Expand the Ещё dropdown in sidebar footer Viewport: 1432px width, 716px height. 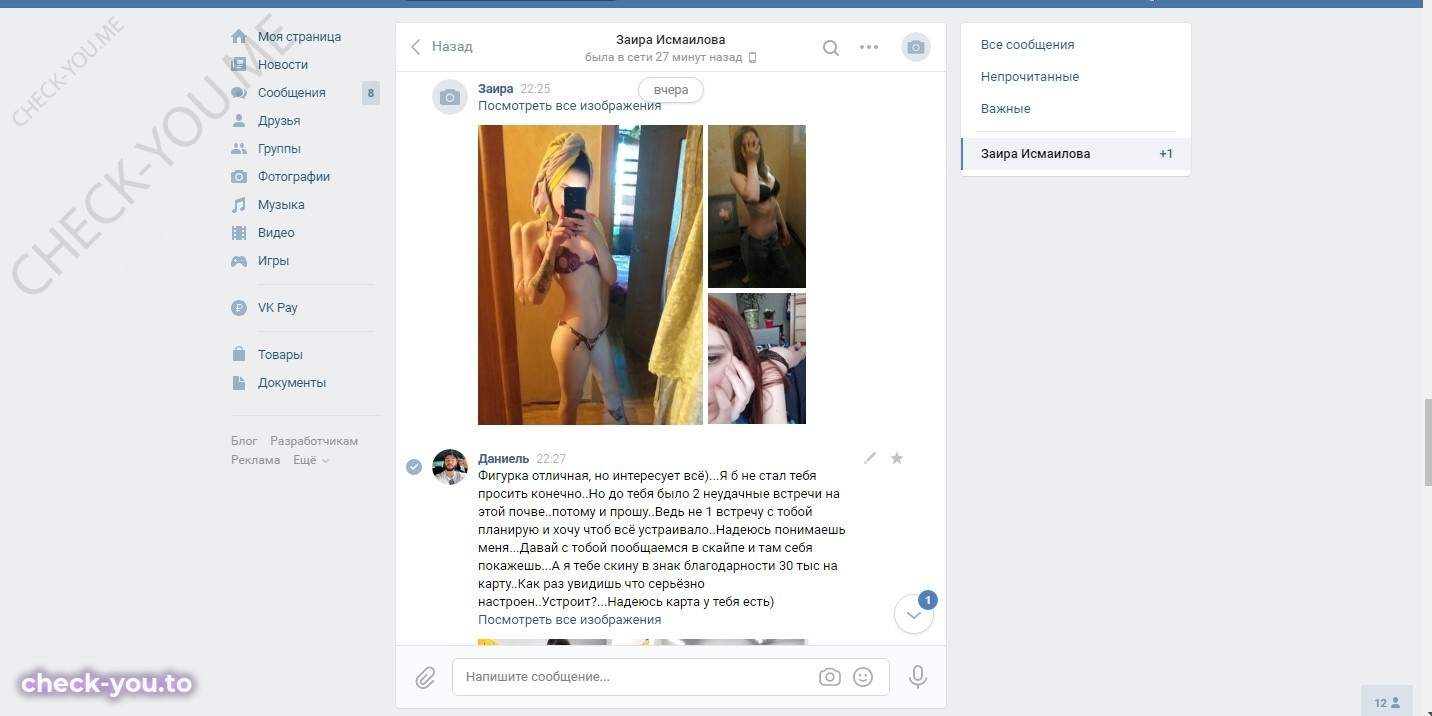click(x=311, y=460)
